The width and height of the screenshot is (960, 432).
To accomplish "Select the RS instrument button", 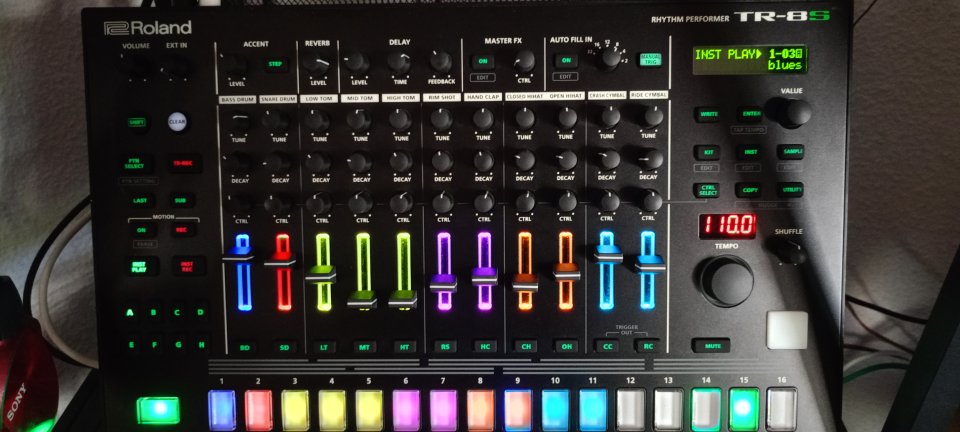I will coord(445,346).
